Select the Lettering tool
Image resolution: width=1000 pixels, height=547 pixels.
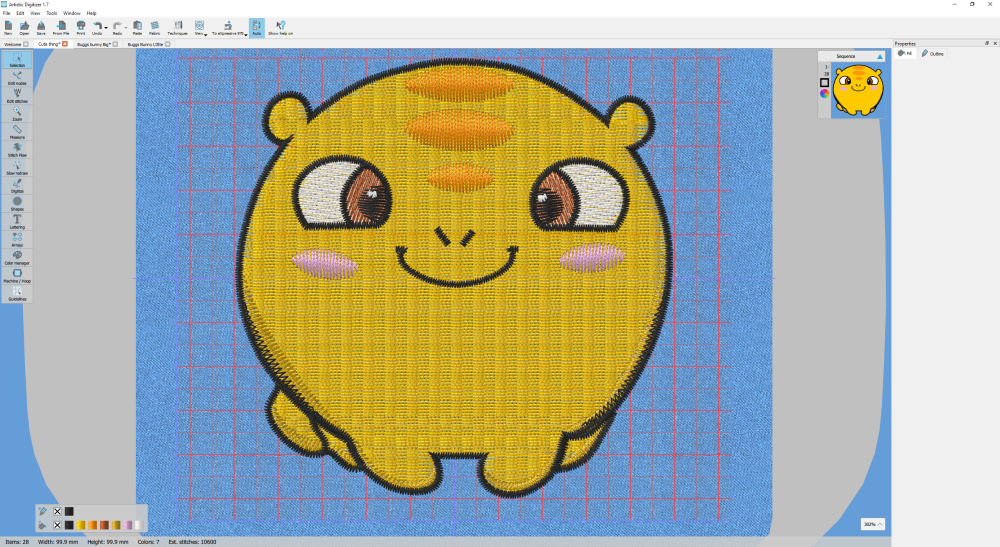(x=17, y=221)
